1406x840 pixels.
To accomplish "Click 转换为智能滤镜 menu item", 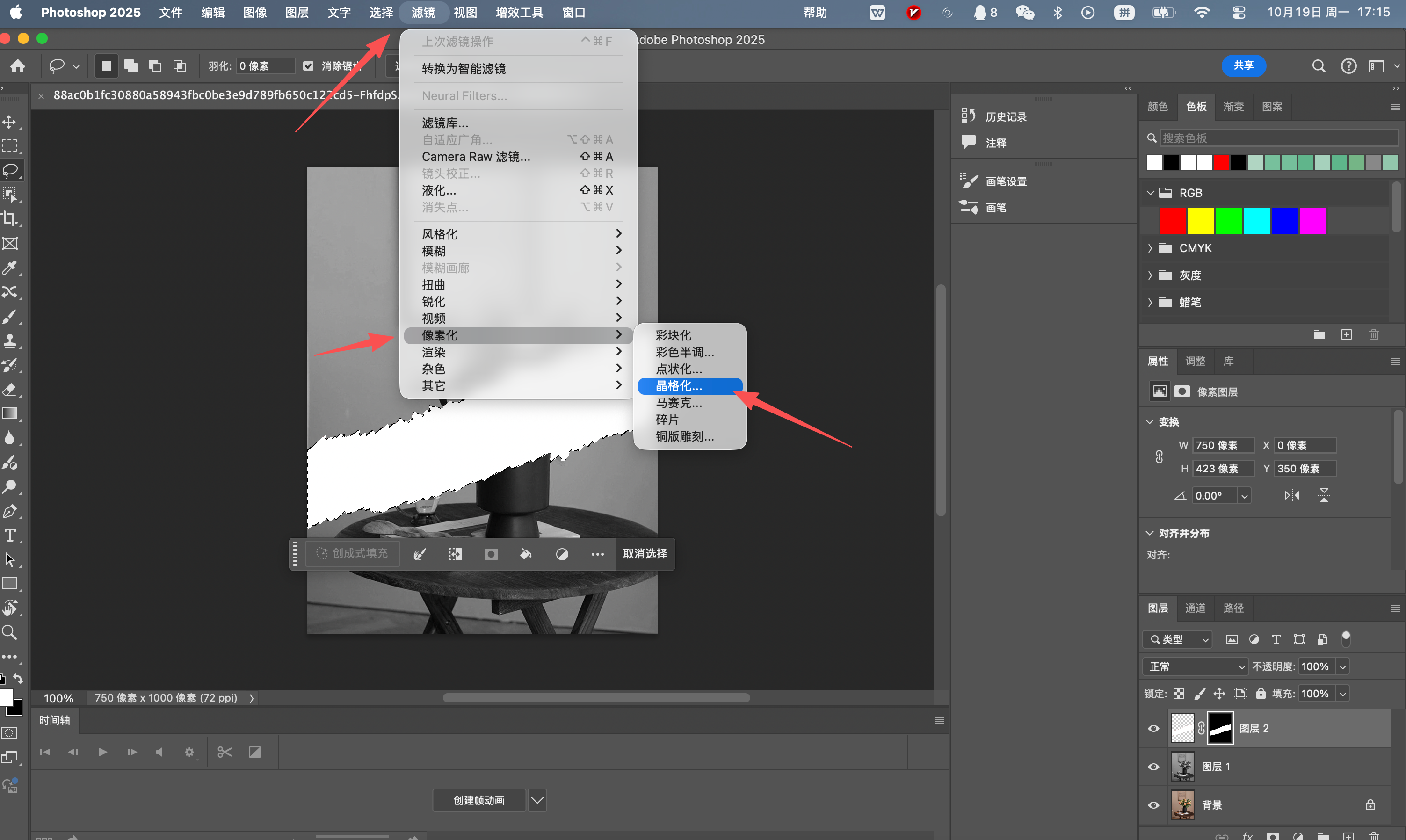I will pyautogui.click(x=518, y=69).
